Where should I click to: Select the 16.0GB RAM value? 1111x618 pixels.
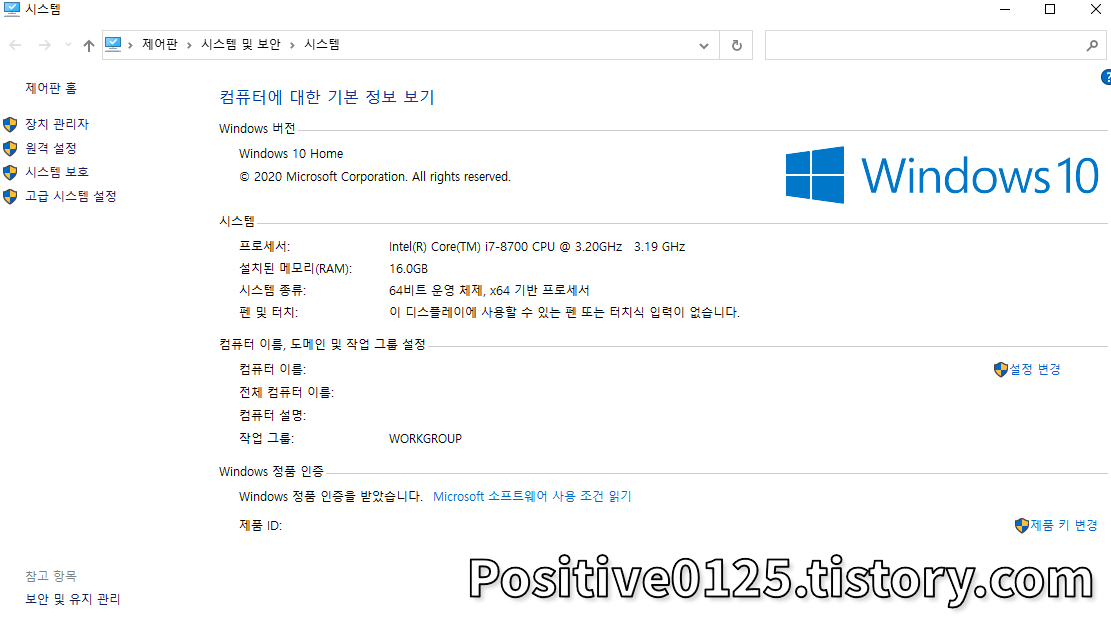tap(409, 269)
